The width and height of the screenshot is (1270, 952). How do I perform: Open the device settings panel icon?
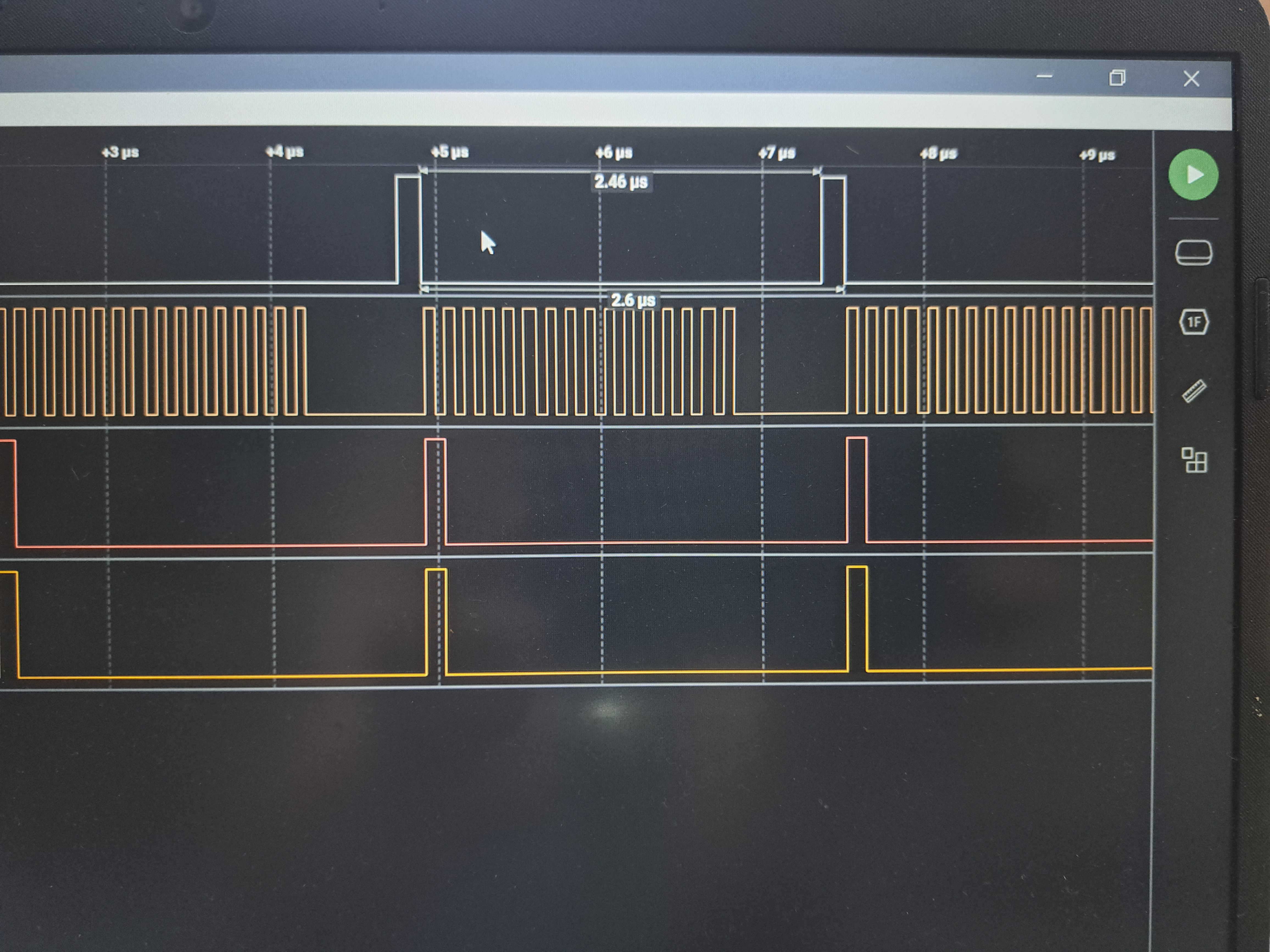(1194, 253)
